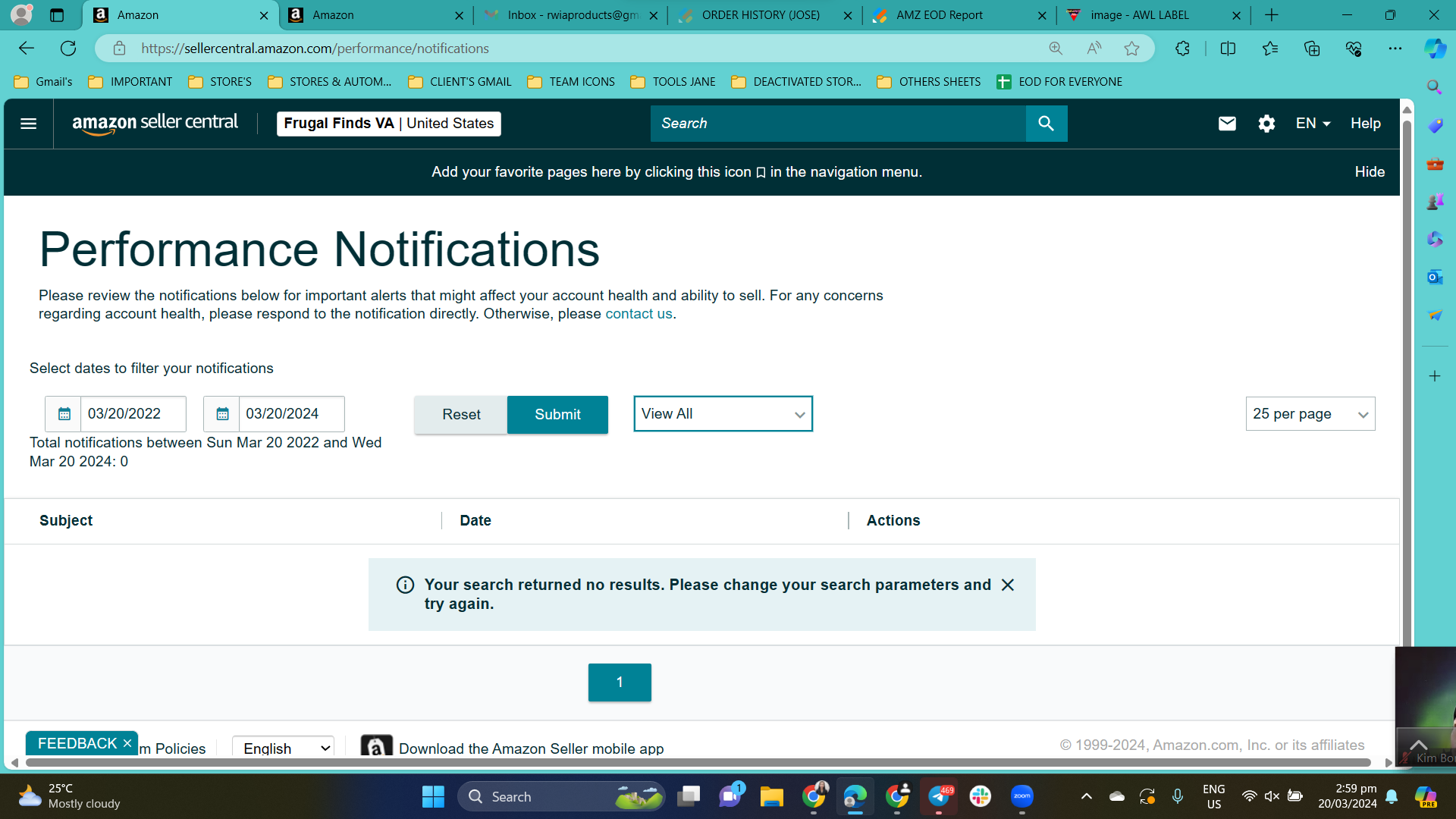Open a new browser tab
The width and height of the screenshot is (1456, 819).
[x=1272, y=15]
